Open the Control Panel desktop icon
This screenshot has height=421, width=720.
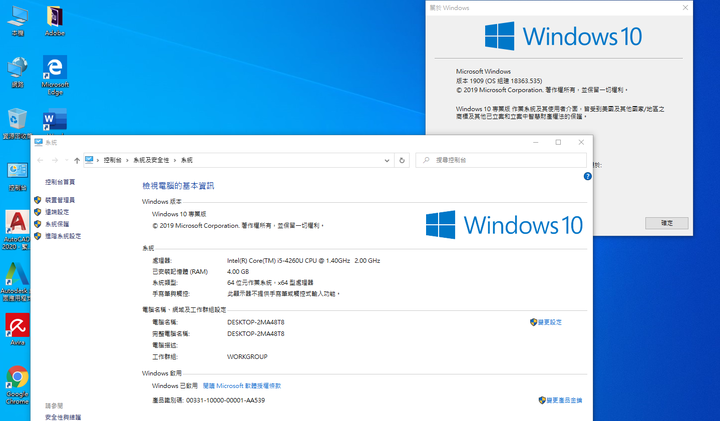(17, 176)
